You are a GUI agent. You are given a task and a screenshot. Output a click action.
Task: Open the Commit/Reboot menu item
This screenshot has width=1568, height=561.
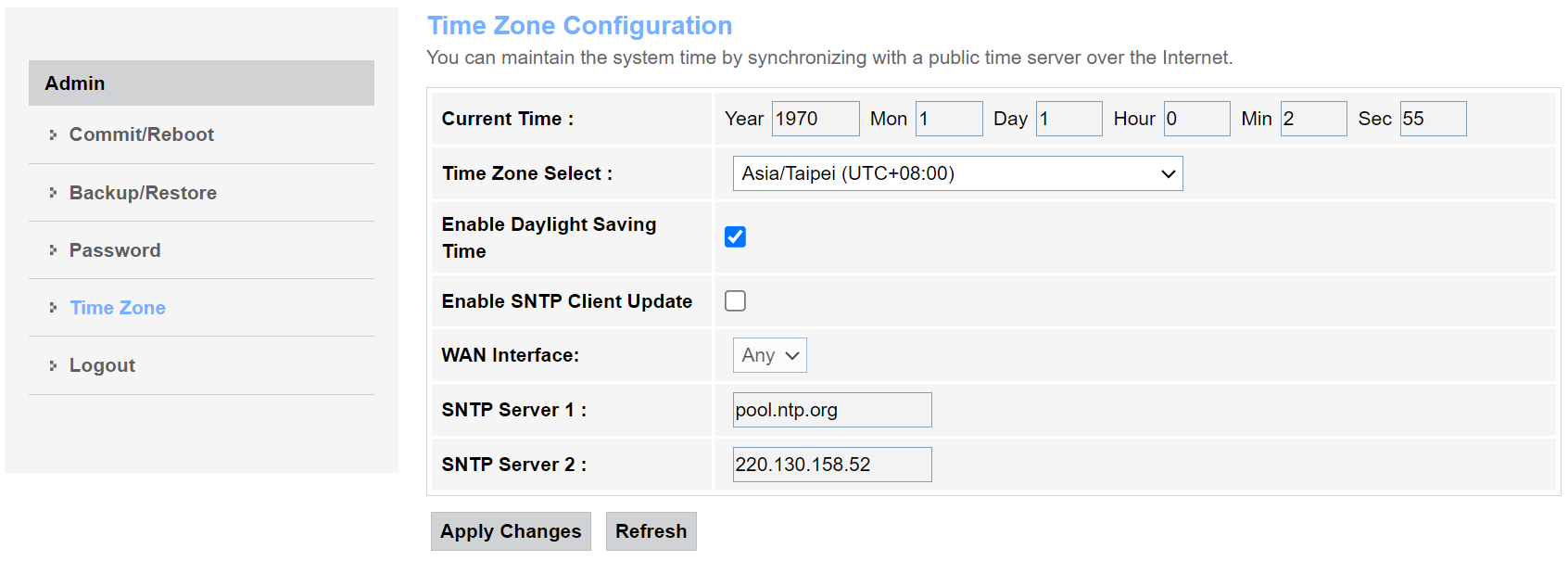coord(141,134)
